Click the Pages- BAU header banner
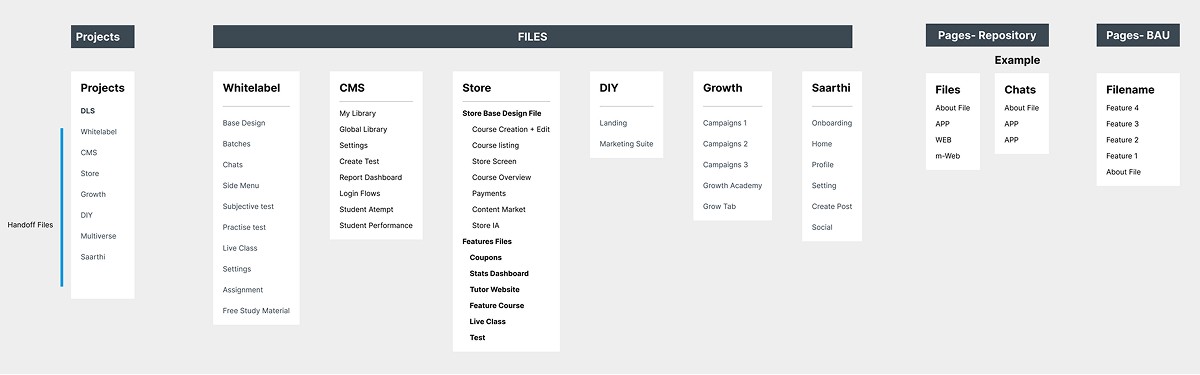This screenshot has height=375, width=1200. (x=1138, y=35)
